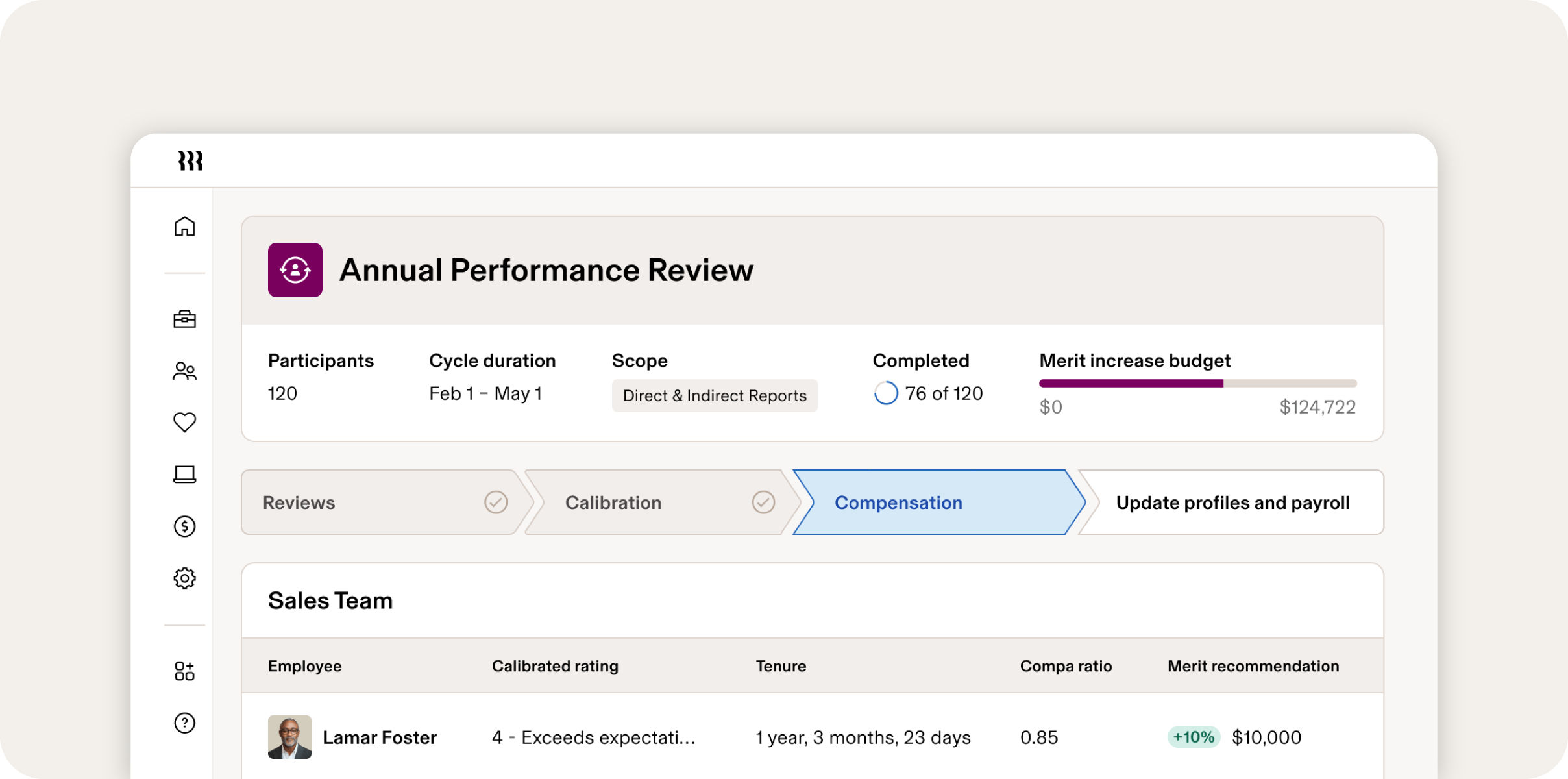Click the $0 budget minimum label
This screenshot has width=1568, height=779.
click(1051, 407)
